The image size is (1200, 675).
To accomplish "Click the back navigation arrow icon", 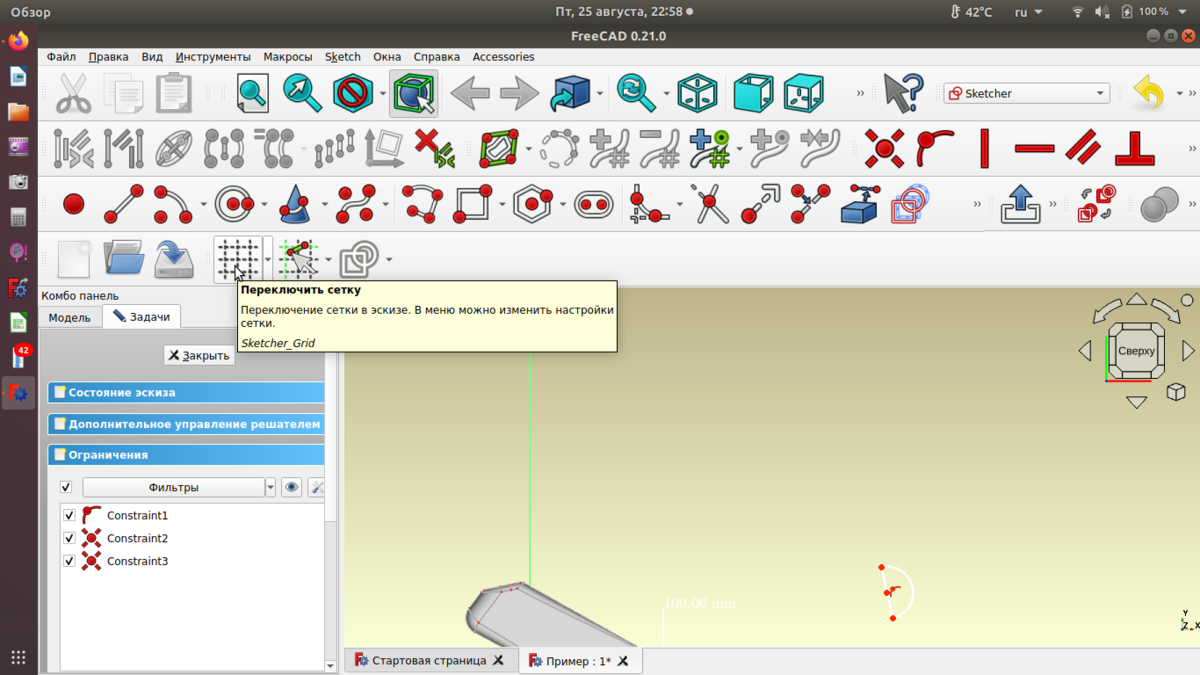I will [469, 94].
